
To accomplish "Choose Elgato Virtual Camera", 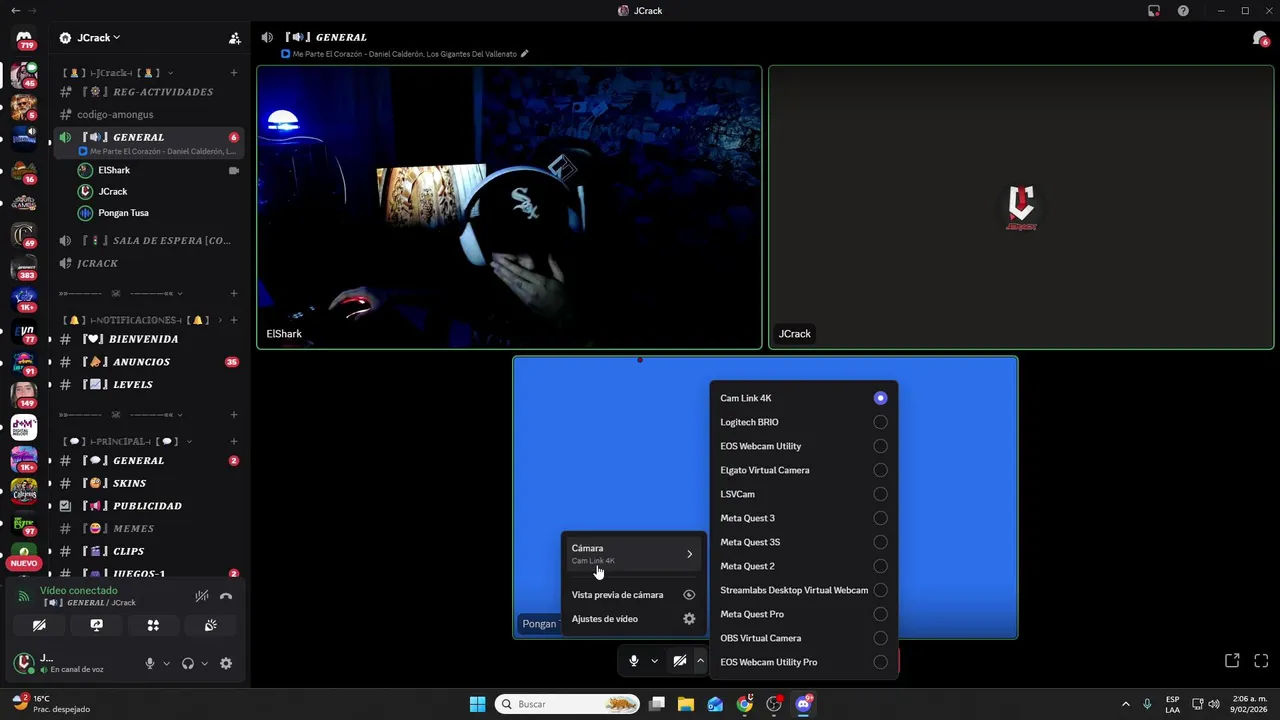I will tap(803, 470).
